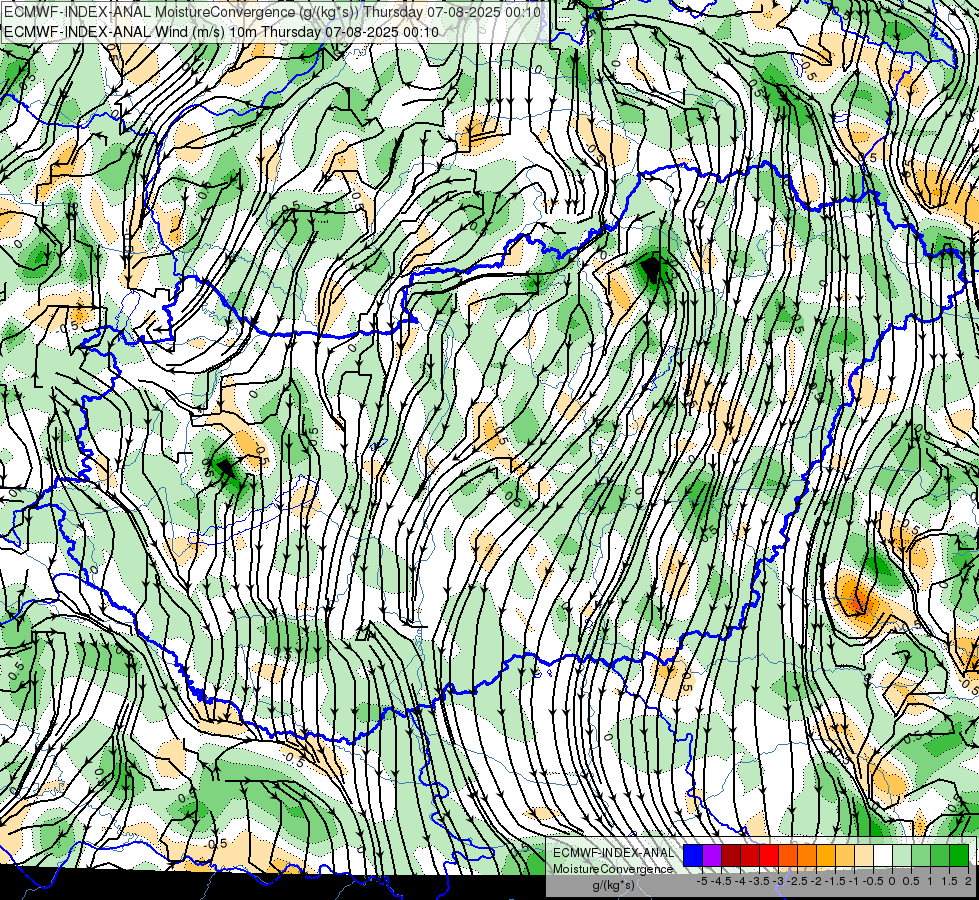Select legend label ECMWF-INDEX-ANAL
The height and width of the screenshot is (900, 979).
pyautogui.click(x=614, y=853)
